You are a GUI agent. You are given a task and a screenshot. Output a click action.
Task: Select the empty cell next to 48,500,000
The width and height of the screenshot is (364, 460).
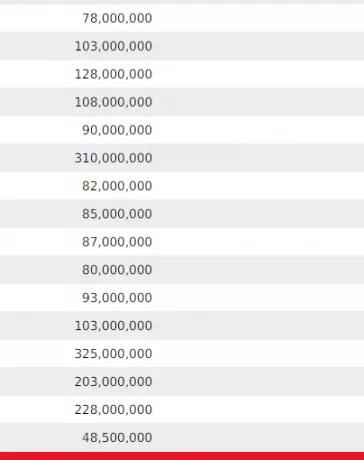261,438
